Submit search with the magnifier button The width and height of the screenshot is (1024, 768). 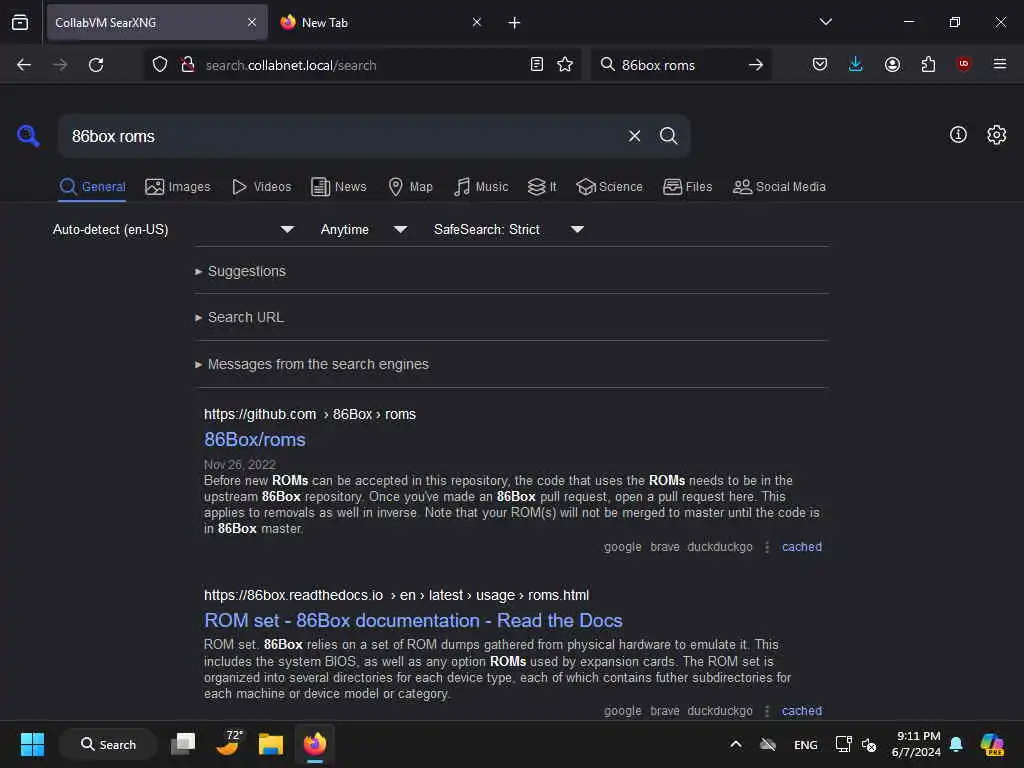668,136
